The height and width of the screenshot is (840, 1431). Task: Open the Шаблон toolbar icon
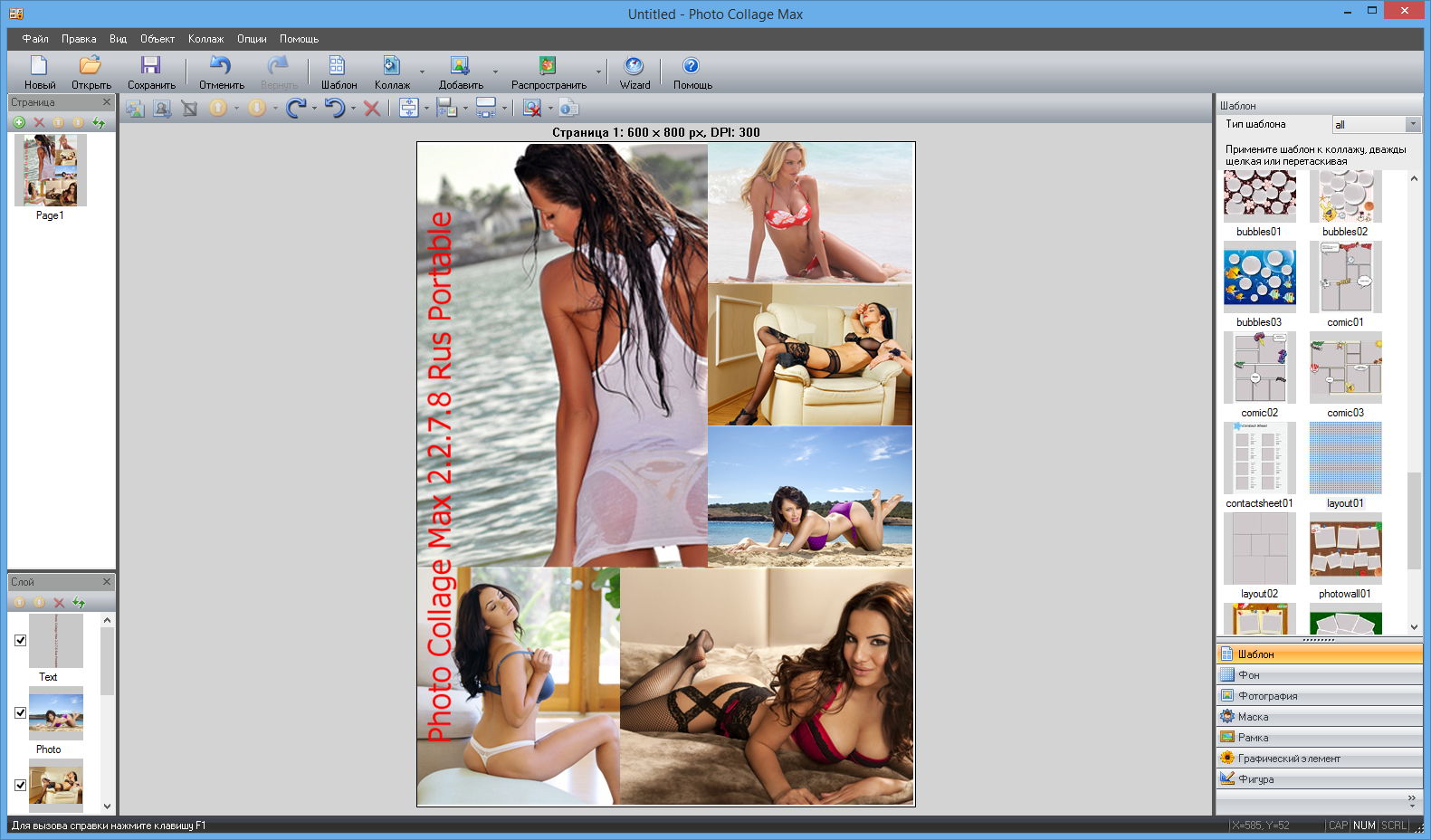pos(338,65)
